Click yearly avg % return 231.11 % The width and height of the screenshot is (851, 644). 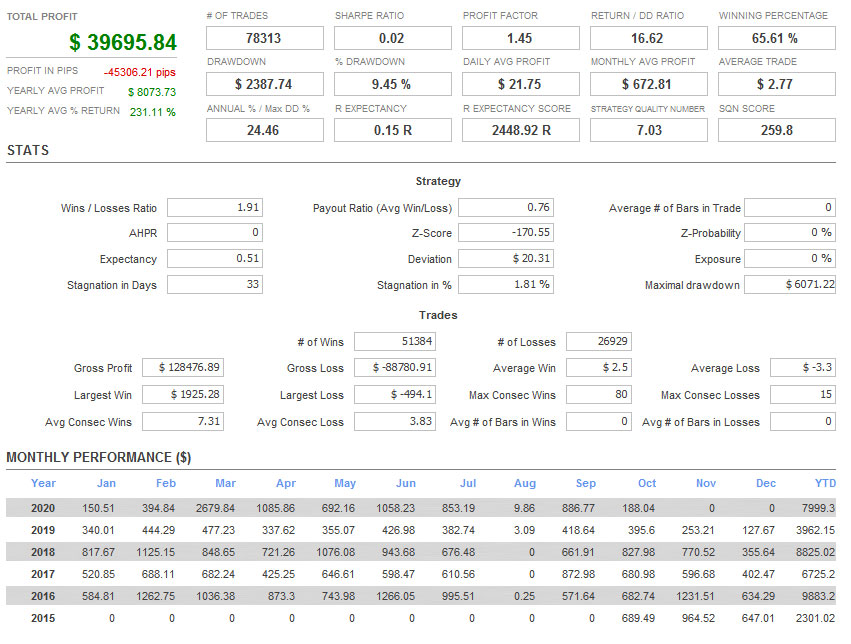(153, 112)
